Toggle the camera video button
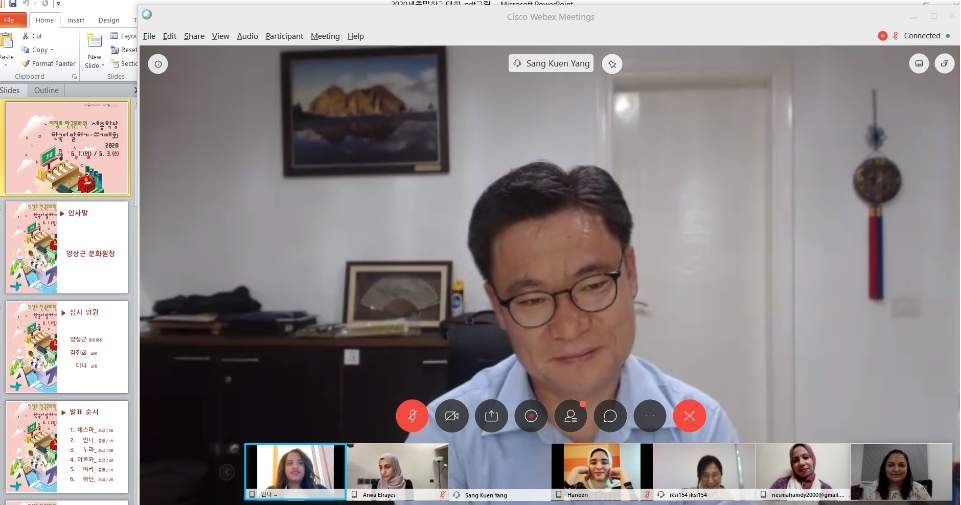This screenshot has width=961, height=505. click(452, 415)
